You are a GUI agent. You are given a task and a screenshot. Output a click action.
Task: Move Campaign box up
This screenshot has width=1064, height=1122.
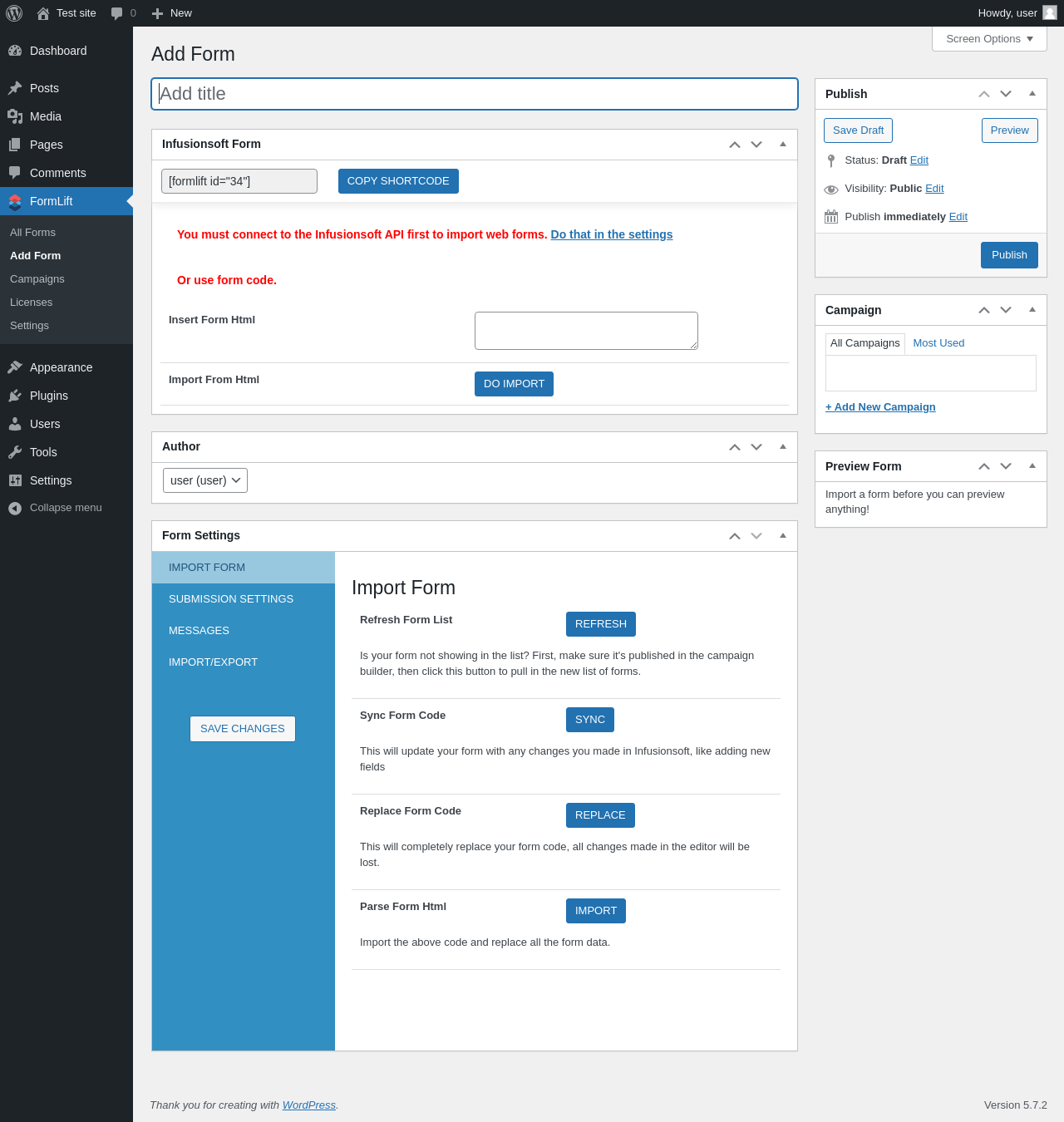click(984, 310)
